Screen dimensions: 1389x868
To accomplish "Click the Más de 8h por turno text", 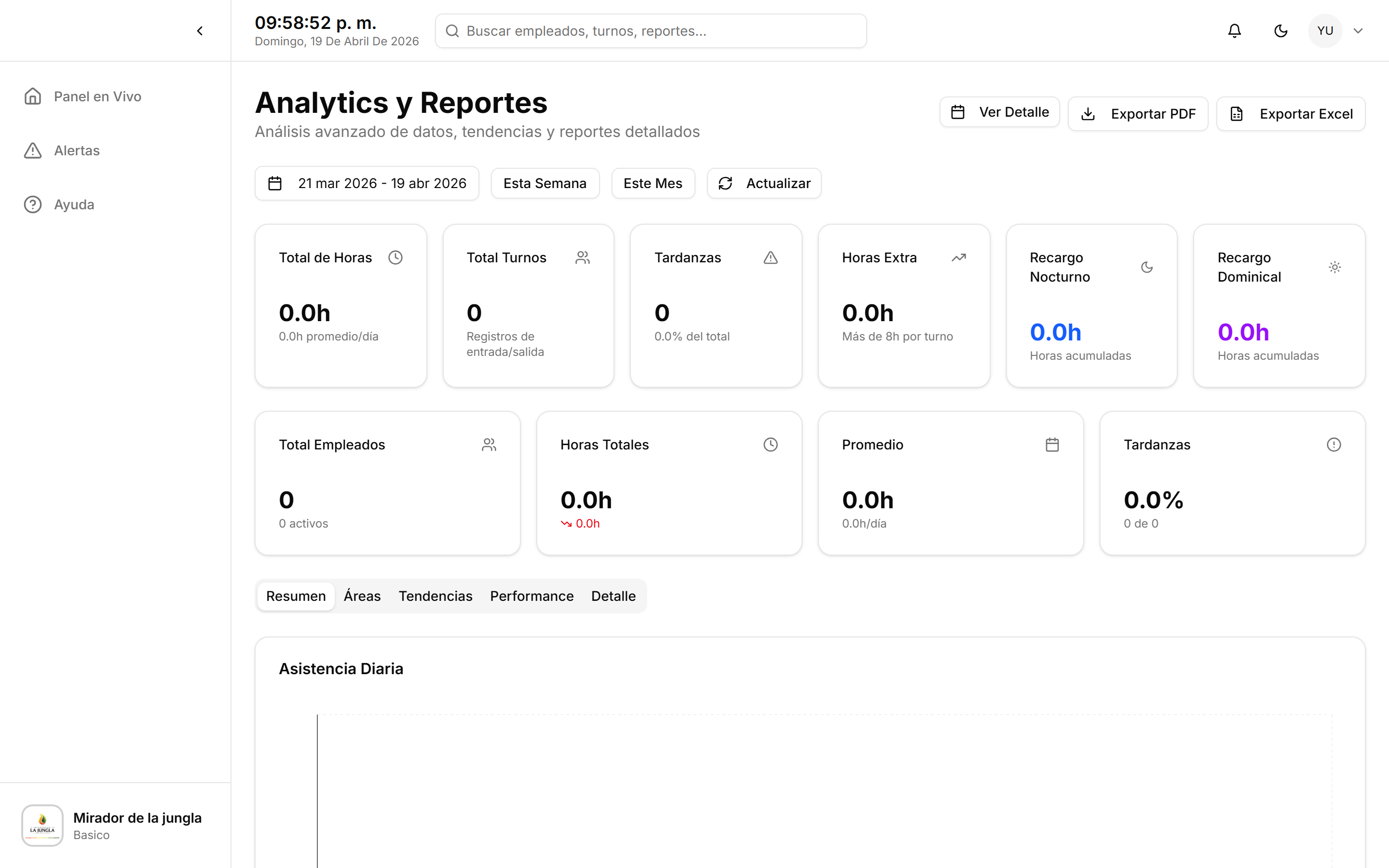I will (897, 337).
